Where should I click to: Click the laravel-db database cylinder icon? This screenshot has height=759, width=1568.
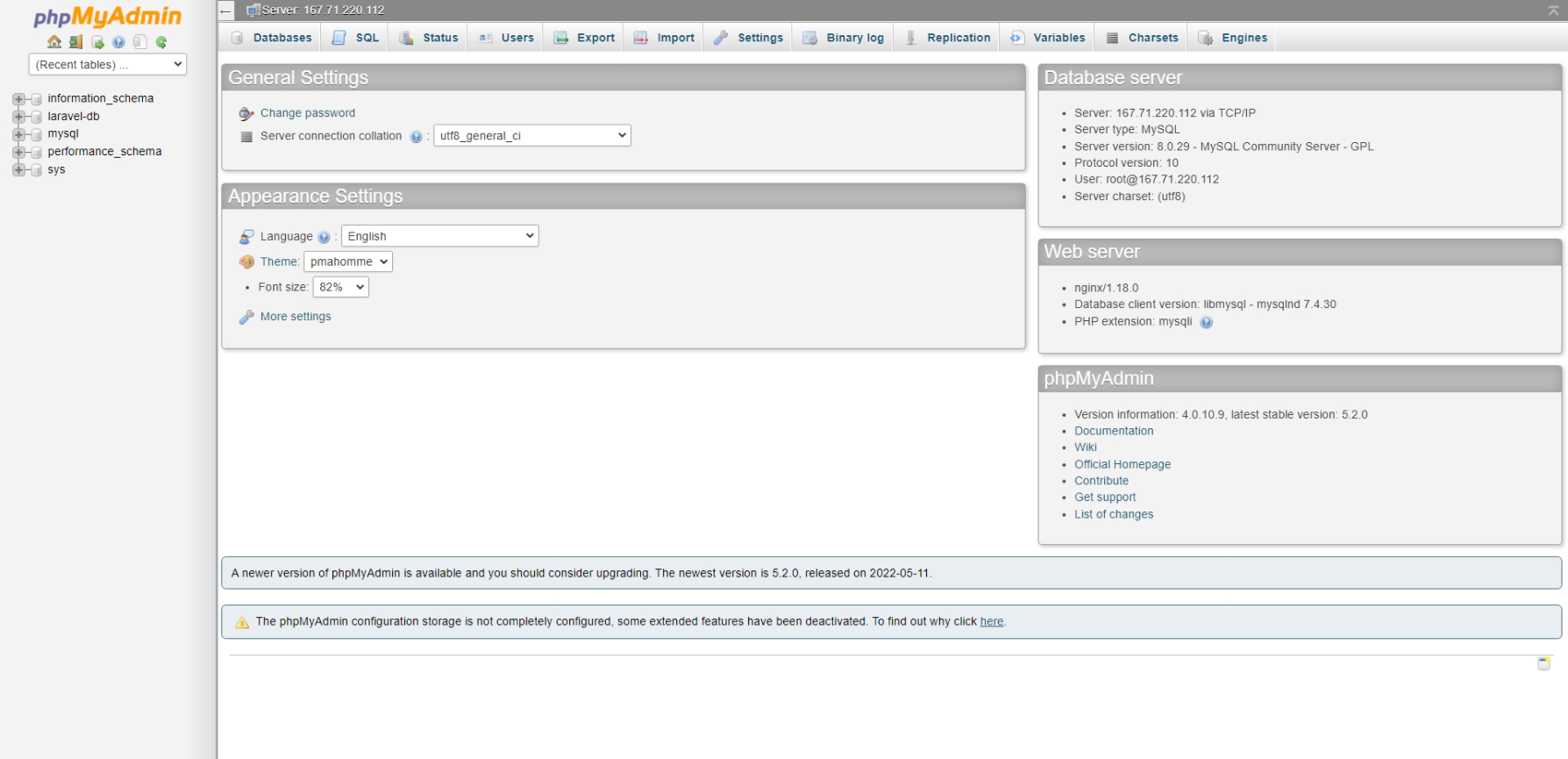[37, 117]
